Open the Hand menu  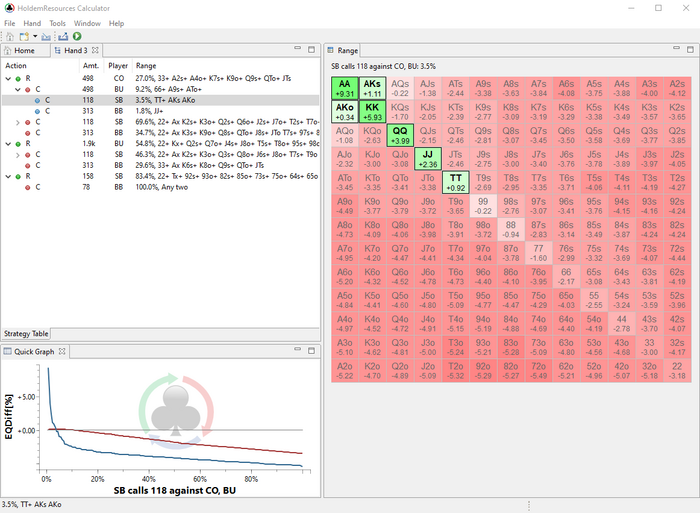coord(32,23)
